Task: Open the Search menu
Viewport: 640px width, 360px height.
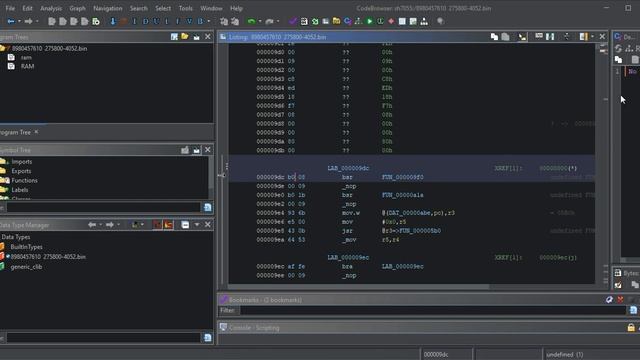Action: 139,8
